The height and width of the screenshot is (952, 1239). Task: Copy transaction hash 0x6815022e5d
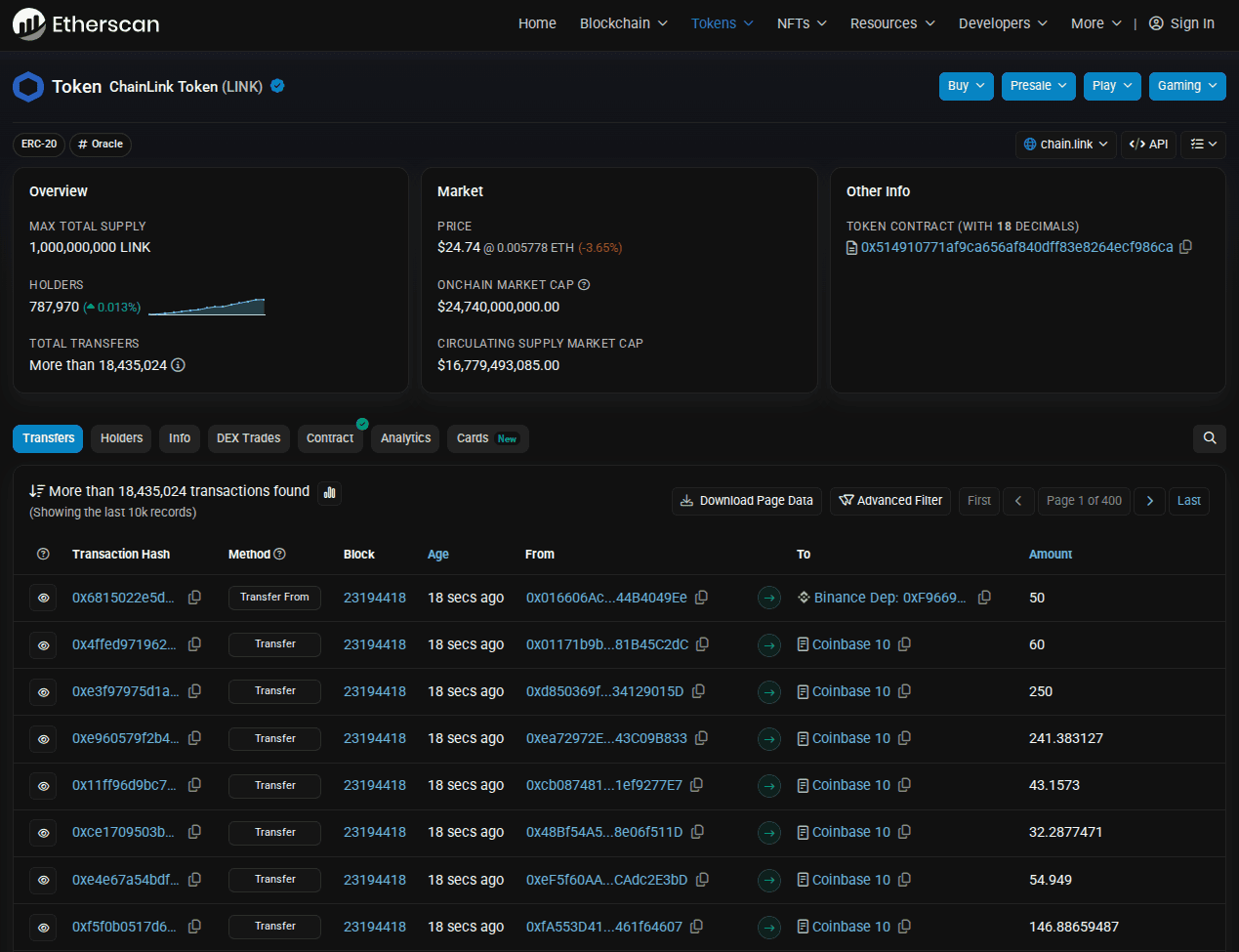(x=195, y=598)
